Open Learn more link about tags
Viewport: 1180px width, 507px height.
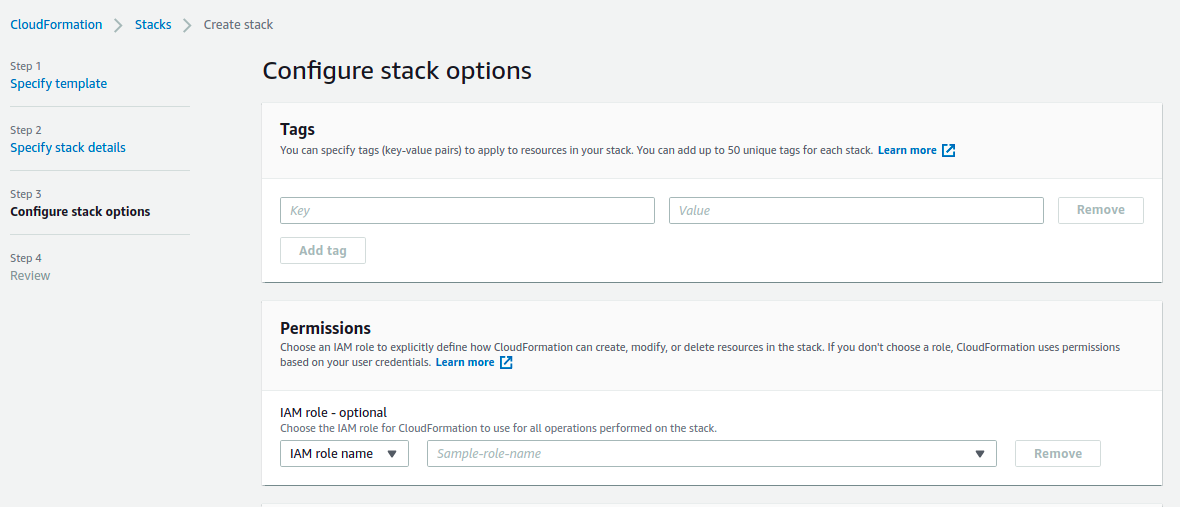click(908, 150)
